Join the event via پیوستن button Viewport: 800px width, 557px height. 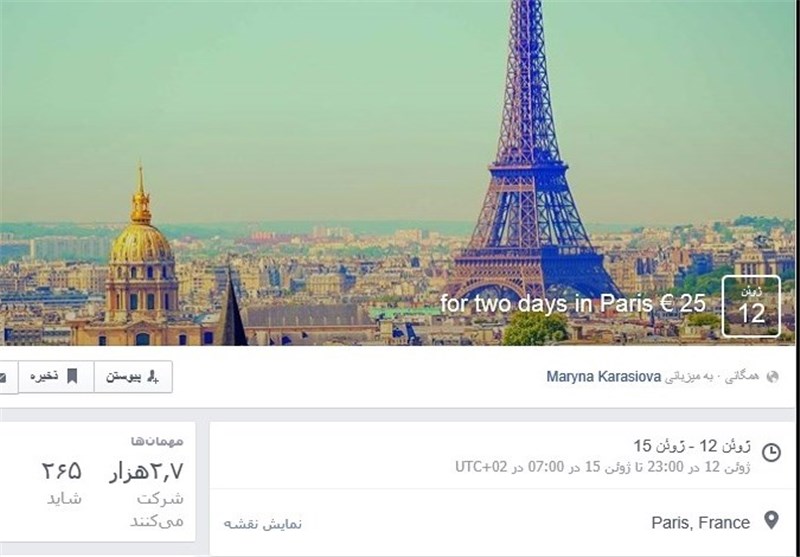pyautogui.click(x=133, y=377)
